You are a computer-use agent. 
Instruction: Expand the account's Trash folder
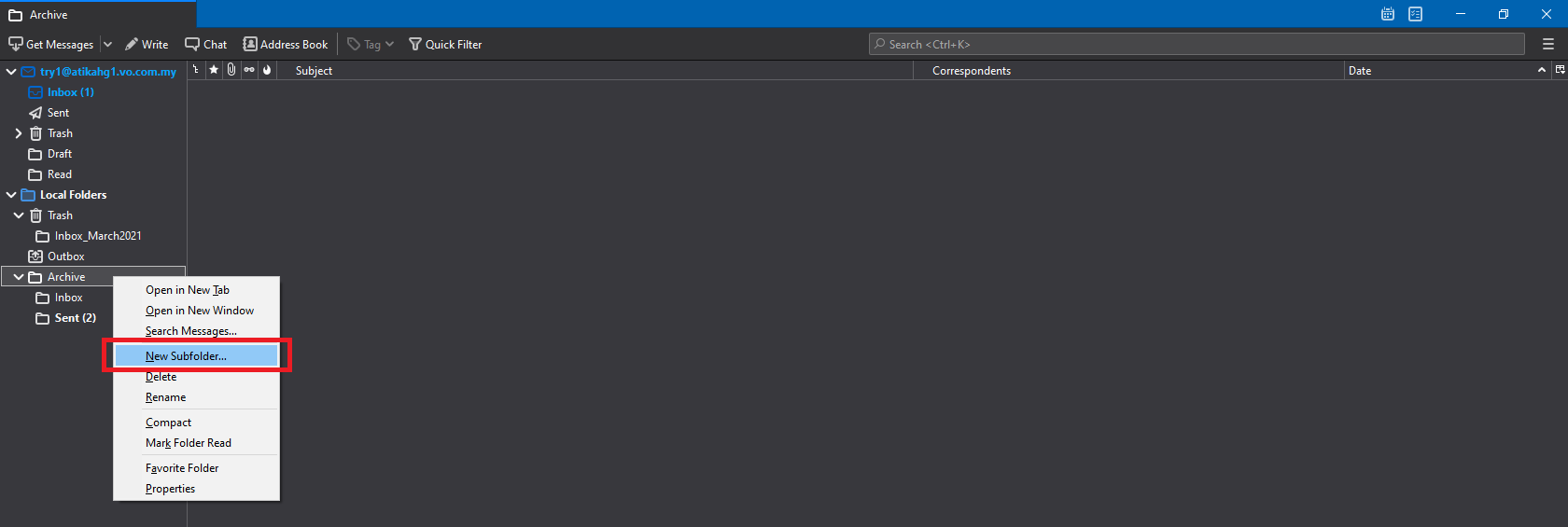(x=19, y=133)
